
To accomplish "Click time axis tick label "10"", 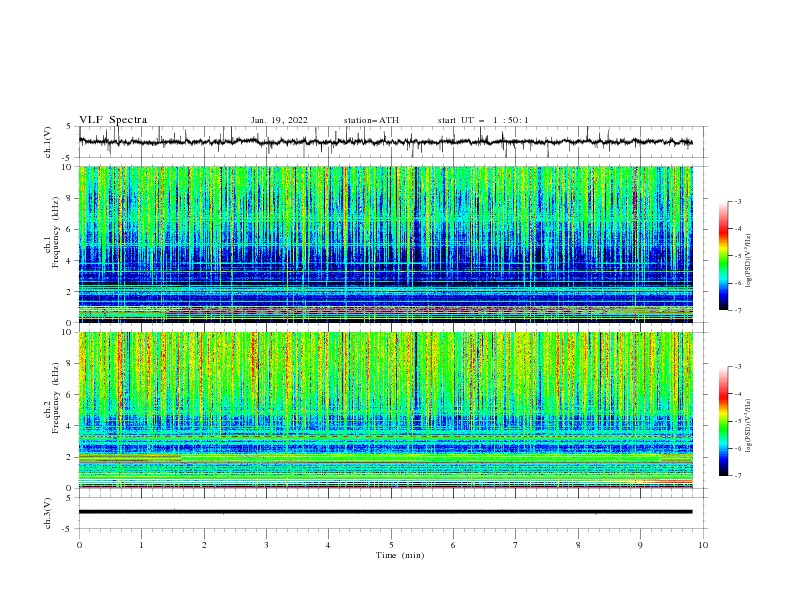I will pyautogui.click(x=703, y=545).
